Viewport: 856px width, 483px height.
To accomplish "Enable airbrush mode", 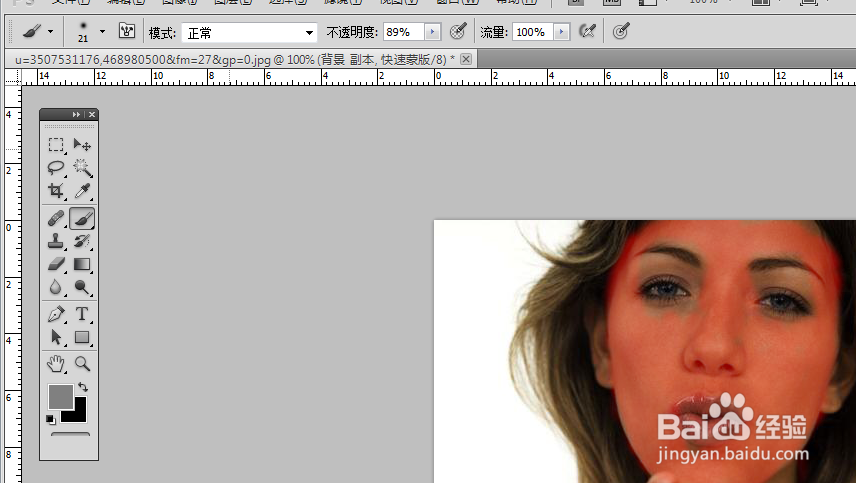I will pos(587,32).
